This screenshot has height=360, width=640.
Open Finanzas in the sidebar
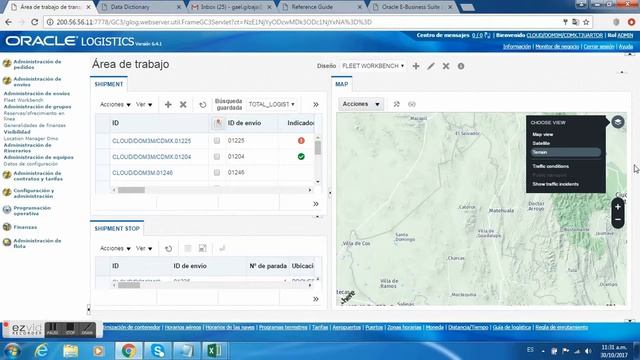[x=25, y=227]
